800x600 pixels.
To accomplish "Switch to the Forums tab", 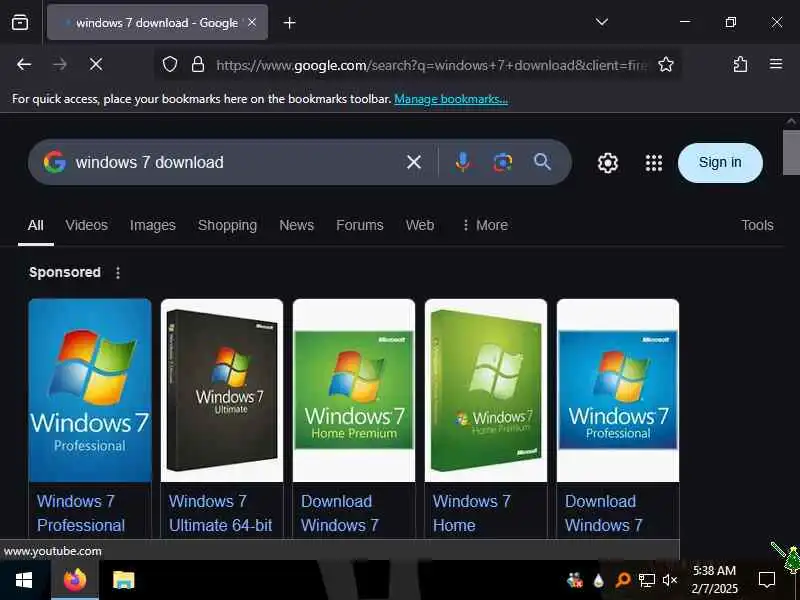I will coord(360,225).
